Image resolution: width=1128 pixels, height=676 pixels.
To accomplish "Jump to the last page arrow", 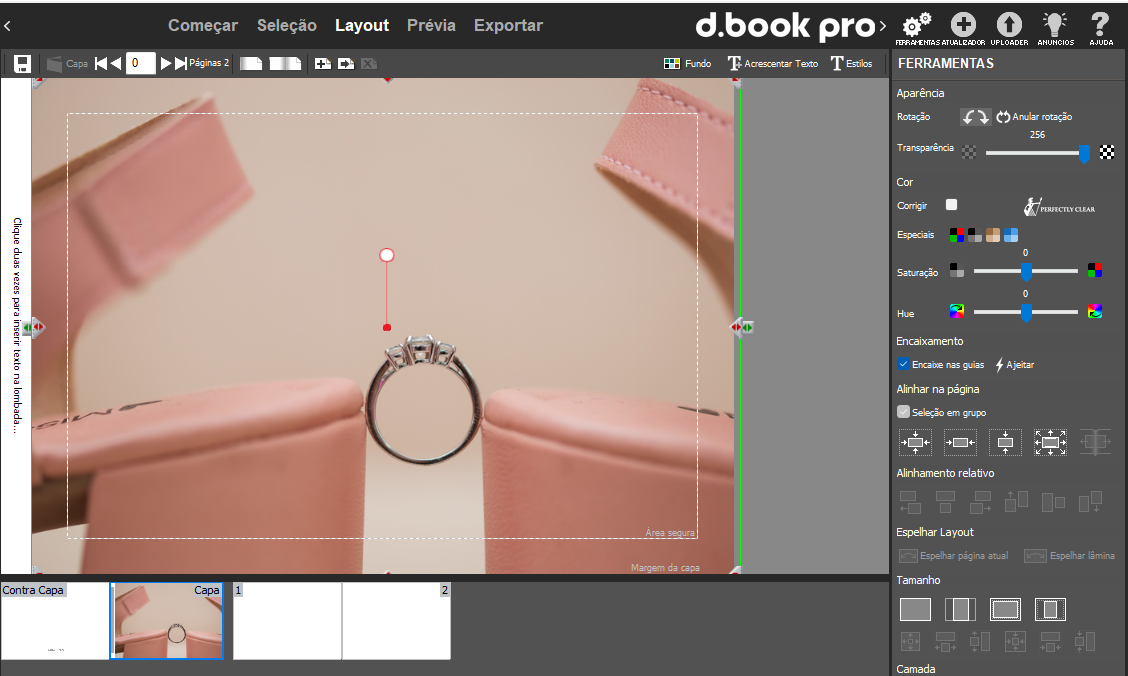I will [181, 63].
